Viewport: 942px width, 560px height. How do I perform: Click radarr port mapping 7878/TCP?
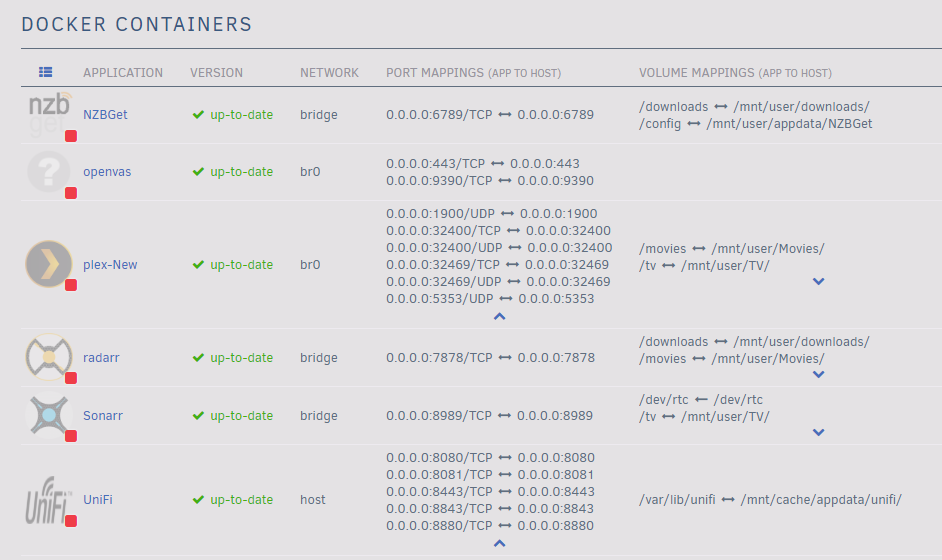pyautogui.click(x=490, y=358)
